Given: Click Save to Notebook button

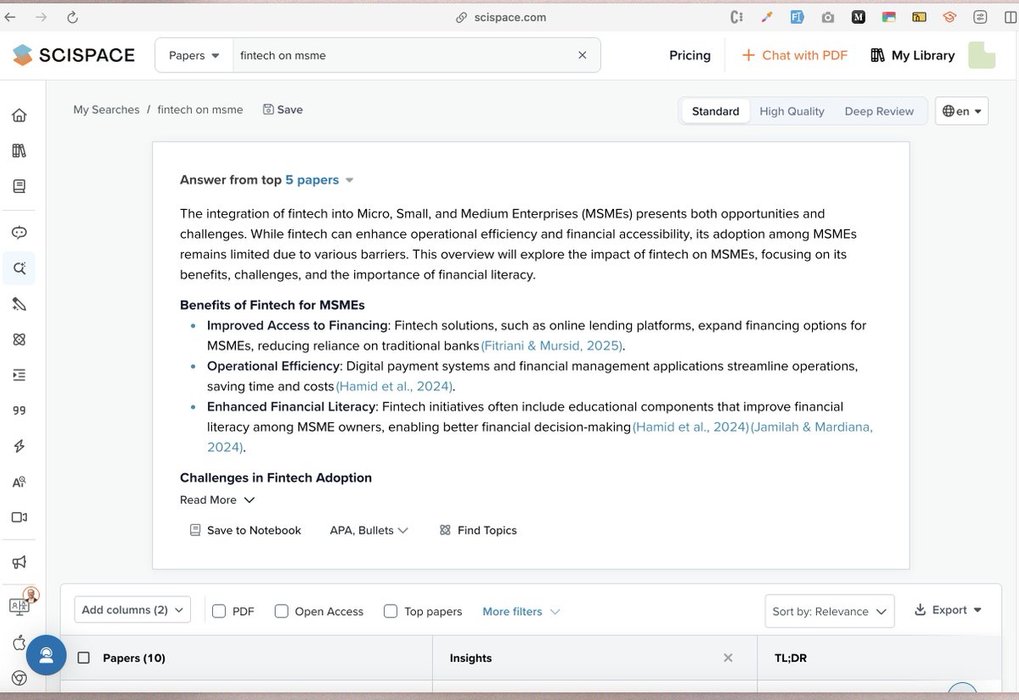Looking at the screenshot, I should point(245,530).
